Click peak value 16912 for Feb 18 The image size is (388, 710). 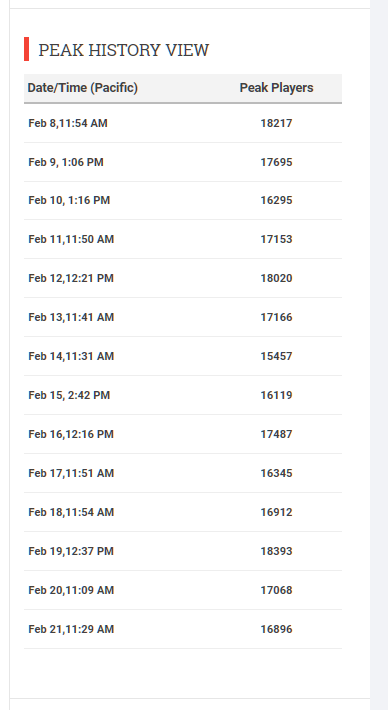click(x=276, y=512)
